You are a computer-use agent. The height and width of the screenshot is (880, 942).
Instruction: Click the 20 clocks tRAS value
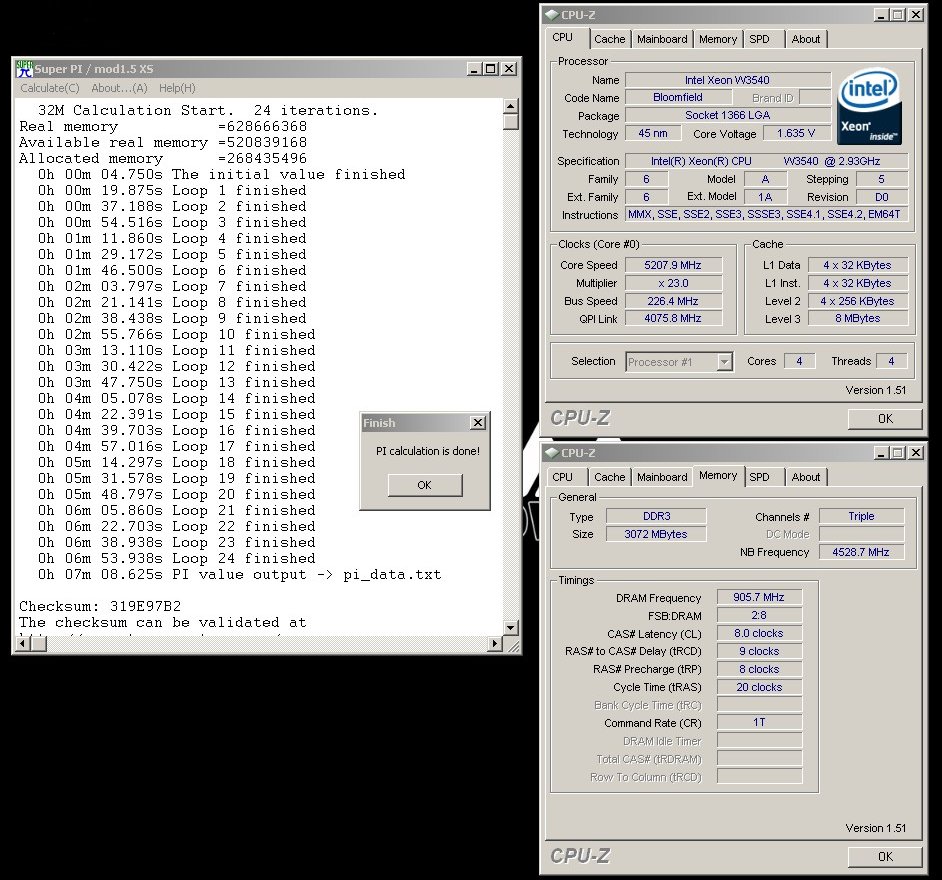pyautogui.click(x=759, y=687)
